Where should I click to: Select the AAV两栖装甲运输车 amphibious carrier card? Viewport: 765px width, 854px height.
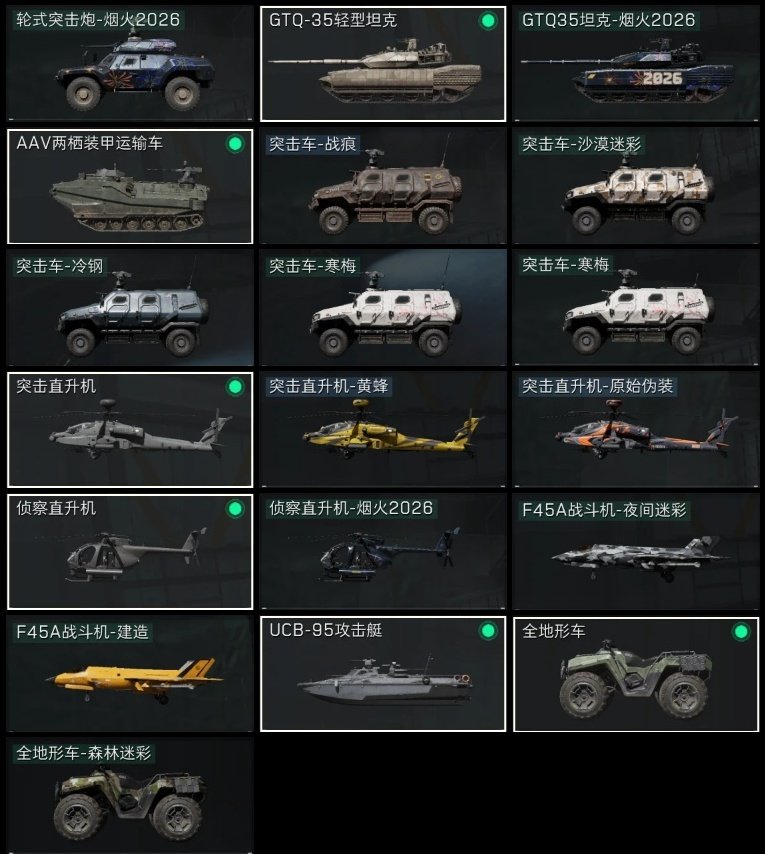tap(130, 186)
